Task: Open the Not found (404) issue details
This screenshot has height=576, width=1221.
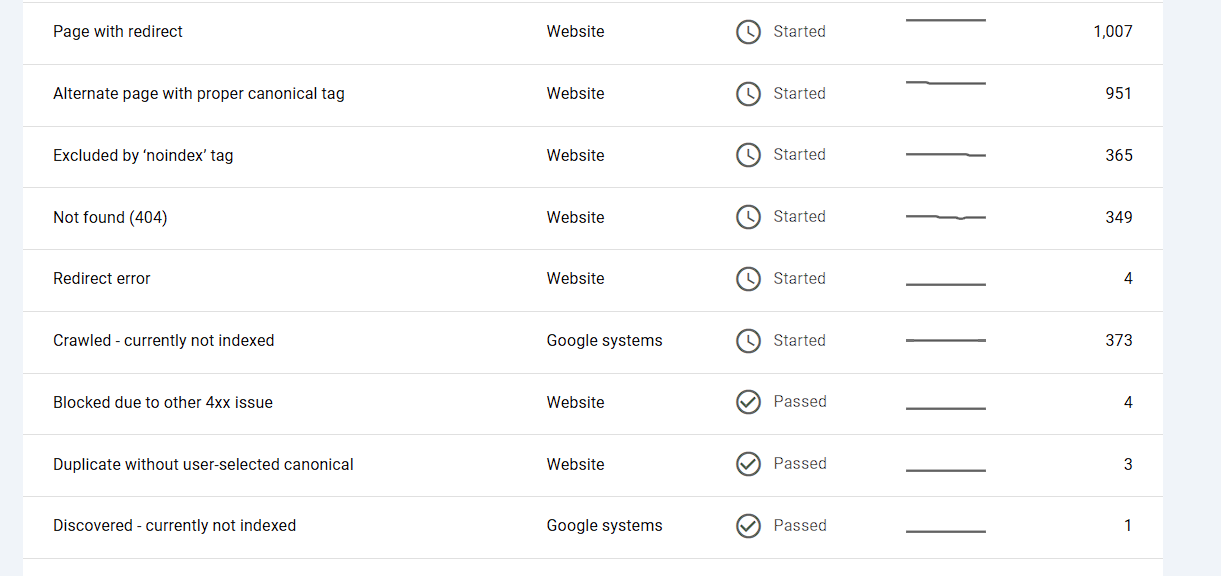Action: (110, 218)
